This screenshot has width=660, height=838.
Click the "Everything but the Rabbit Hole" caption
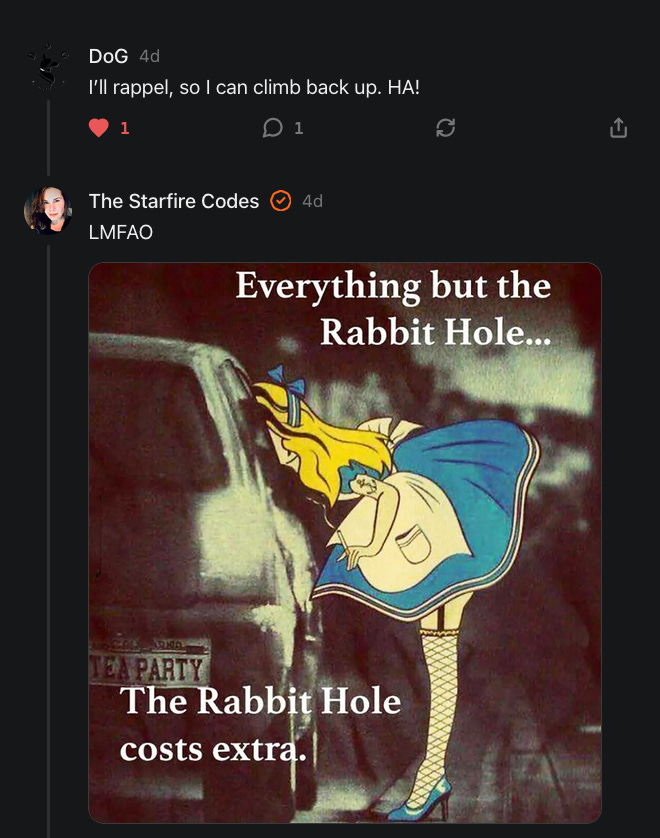point(394,308)
